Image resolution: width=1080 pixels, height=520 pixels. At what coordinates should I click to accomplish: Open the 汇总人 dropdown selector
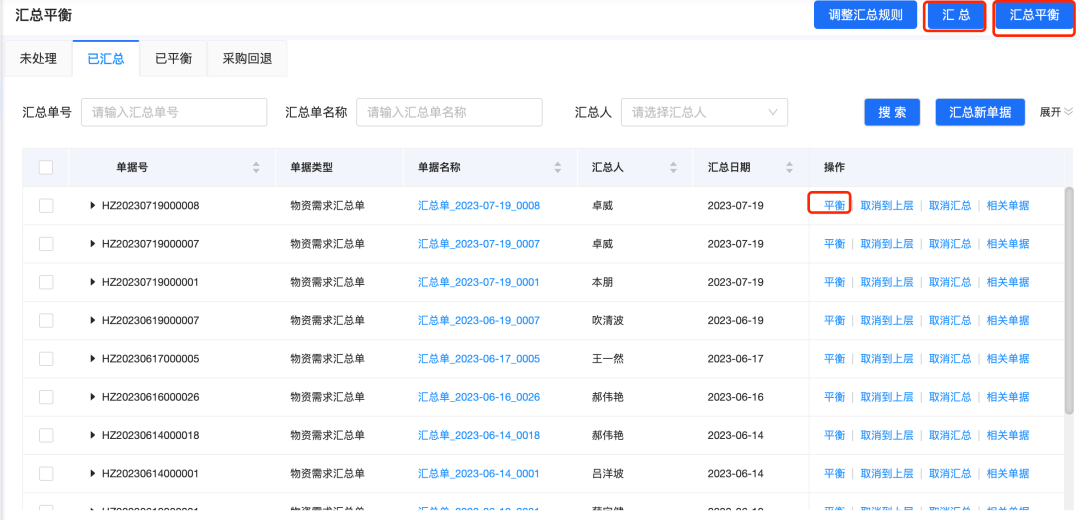coord(704,112)
